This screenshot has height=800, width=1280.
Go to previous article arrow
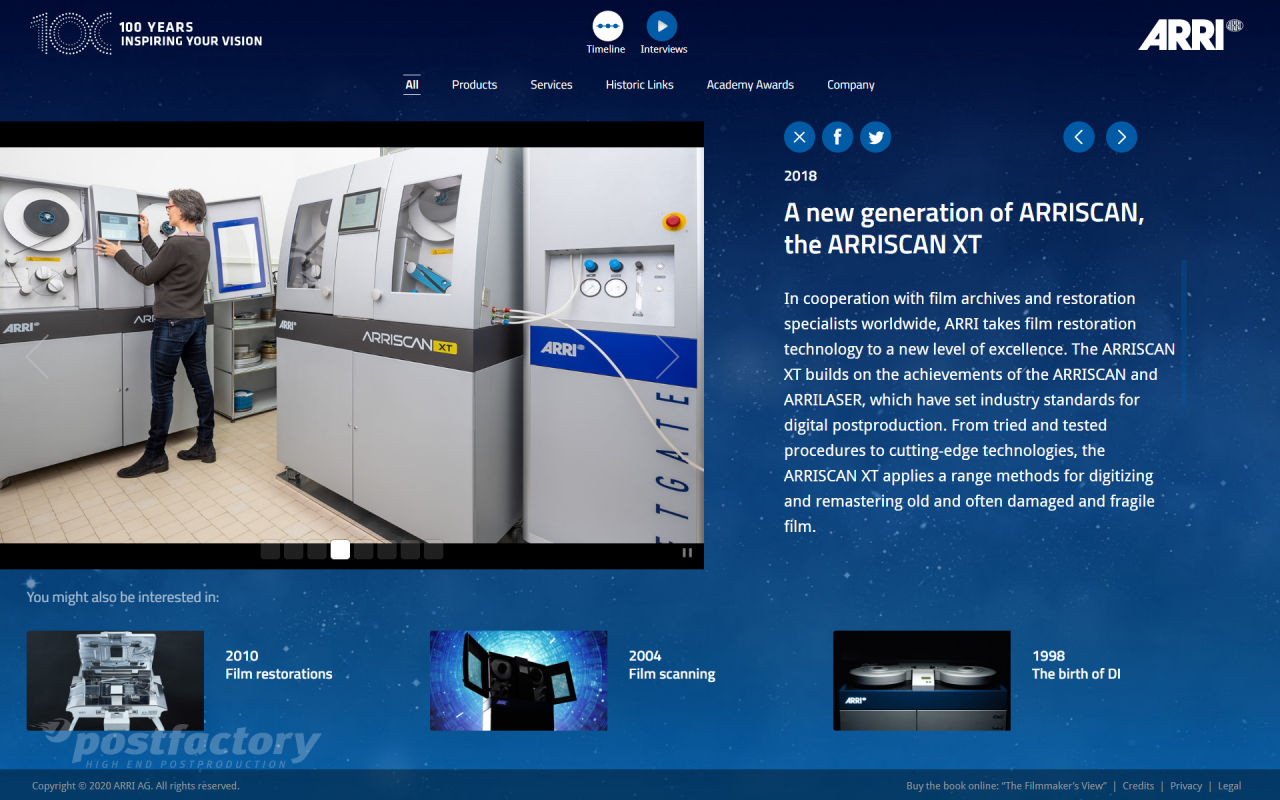click(1079, 137)
